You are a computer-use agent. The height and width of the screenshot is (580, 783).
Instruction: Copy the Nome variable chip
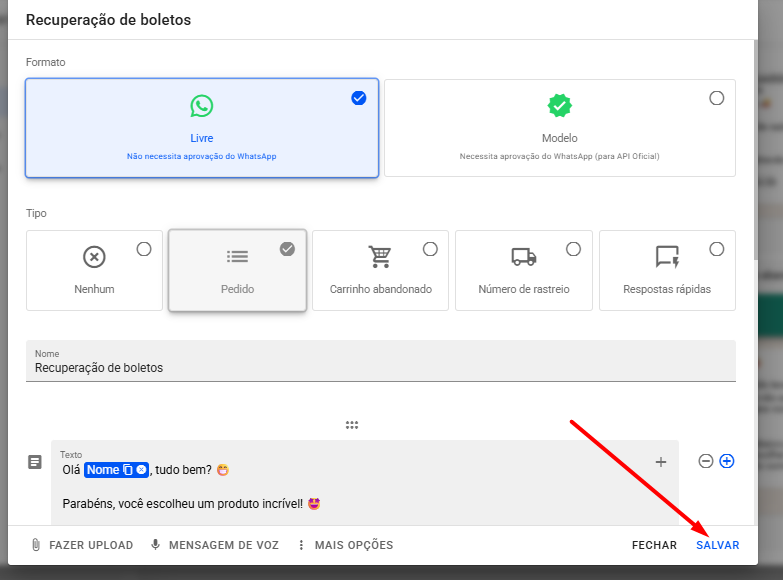point(128,470)
